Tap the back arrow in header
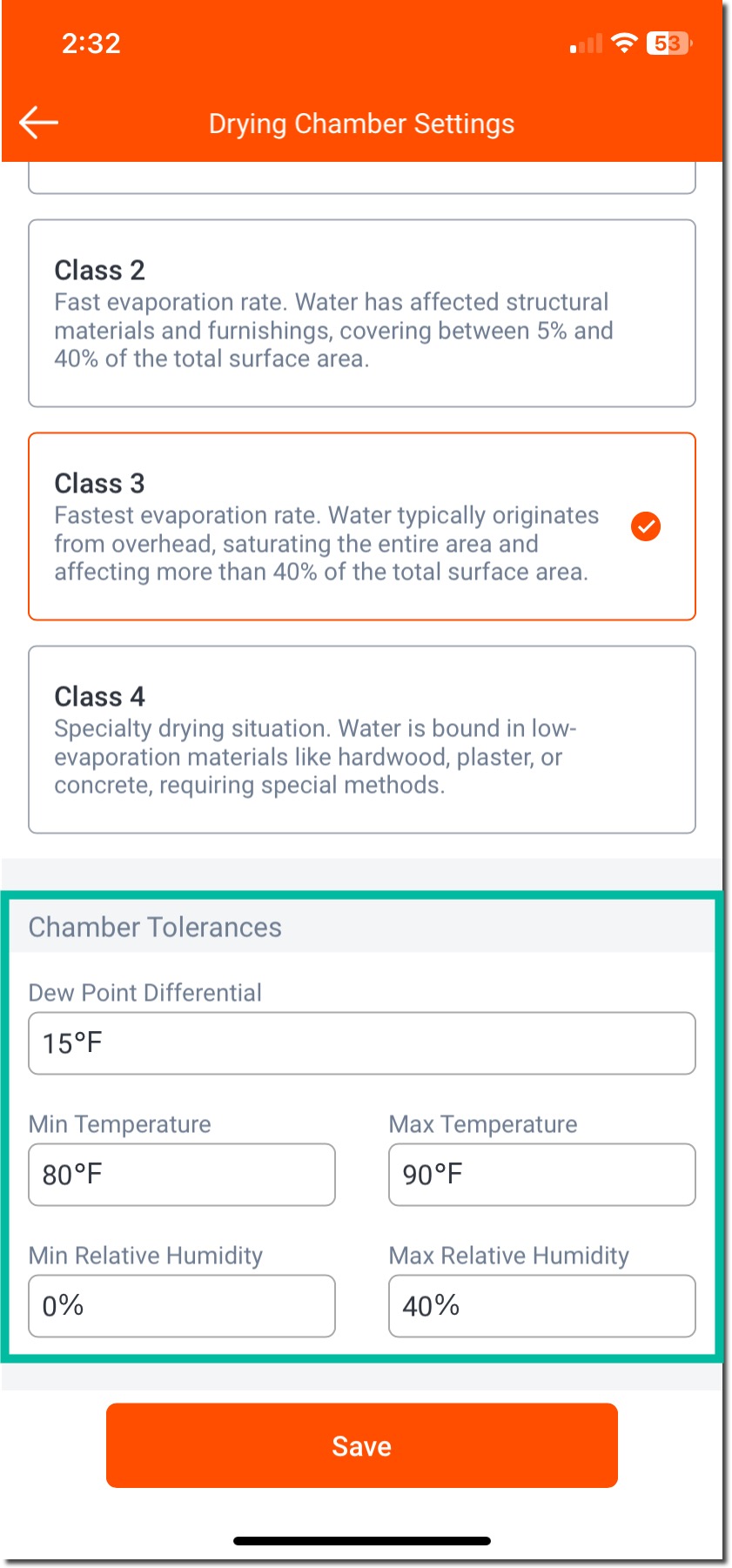This screenshot has height=1568, width=732. point(39,123)
